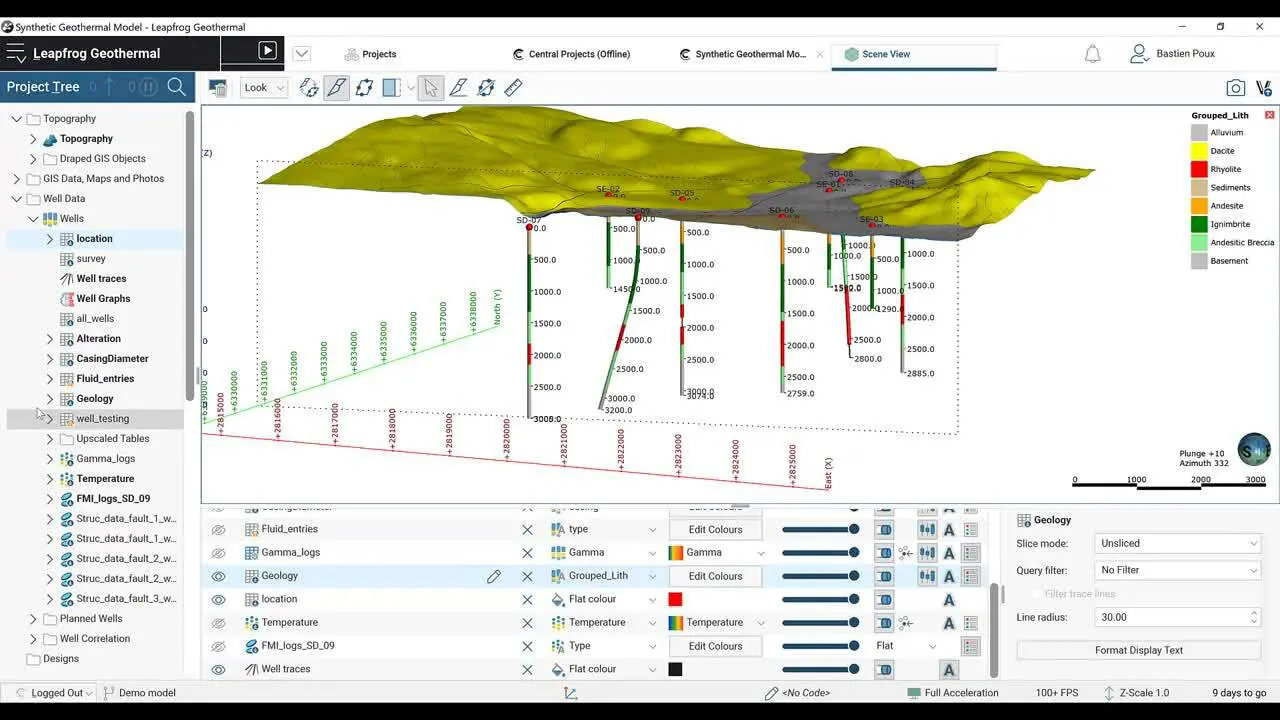Click the clear scene icon in toolbar

(x=217, y=88)
